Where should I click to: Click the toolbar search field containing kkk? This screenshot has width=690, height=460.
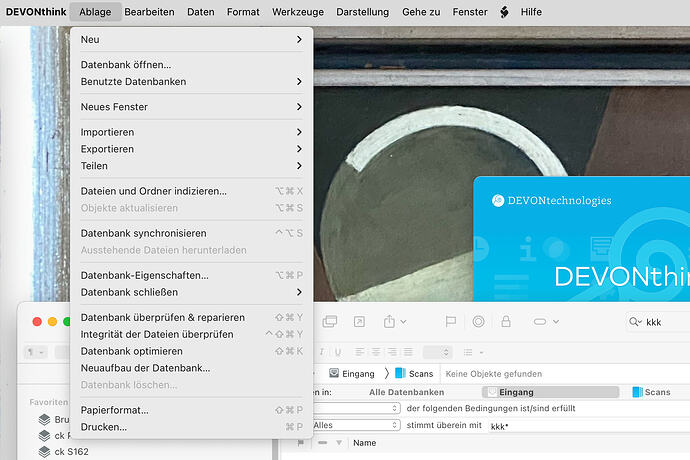[x=658, y=322]
